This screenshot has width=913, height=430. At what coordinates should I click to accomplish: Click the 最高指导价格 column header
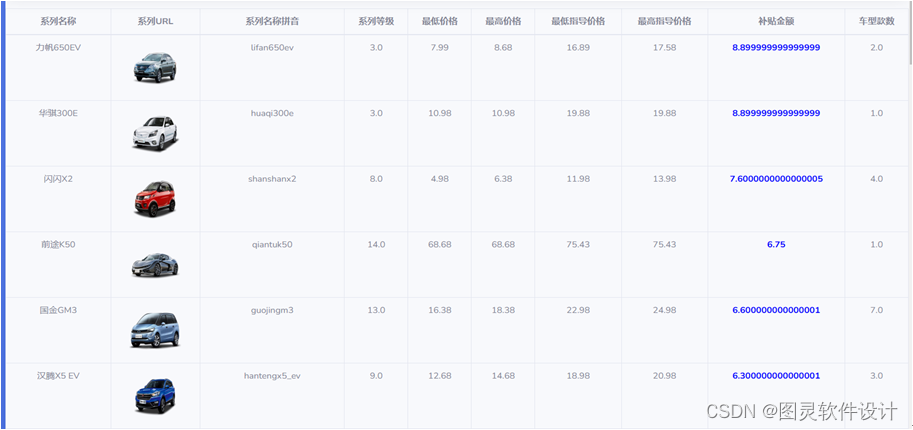(664, 22)
